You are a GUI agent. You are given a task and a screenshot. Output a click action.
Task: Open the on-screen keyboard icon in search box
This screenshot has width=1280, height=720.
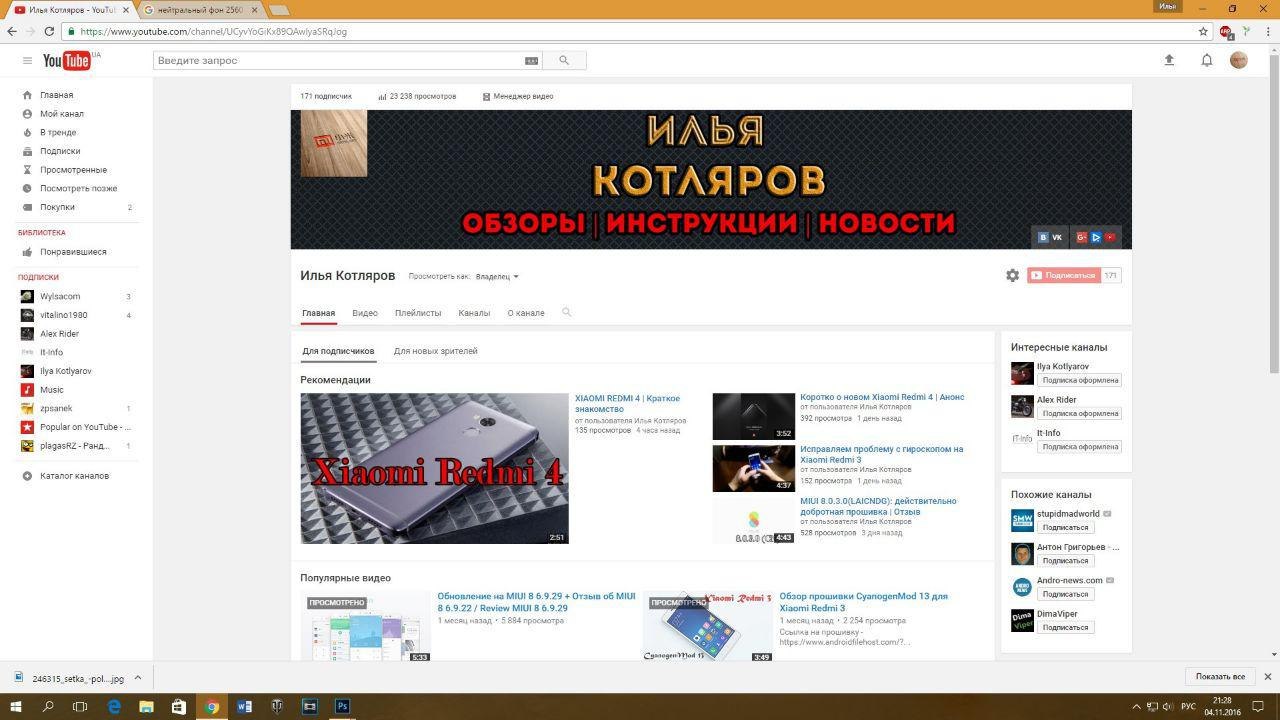pyautogui.click(x=531, y=61)
